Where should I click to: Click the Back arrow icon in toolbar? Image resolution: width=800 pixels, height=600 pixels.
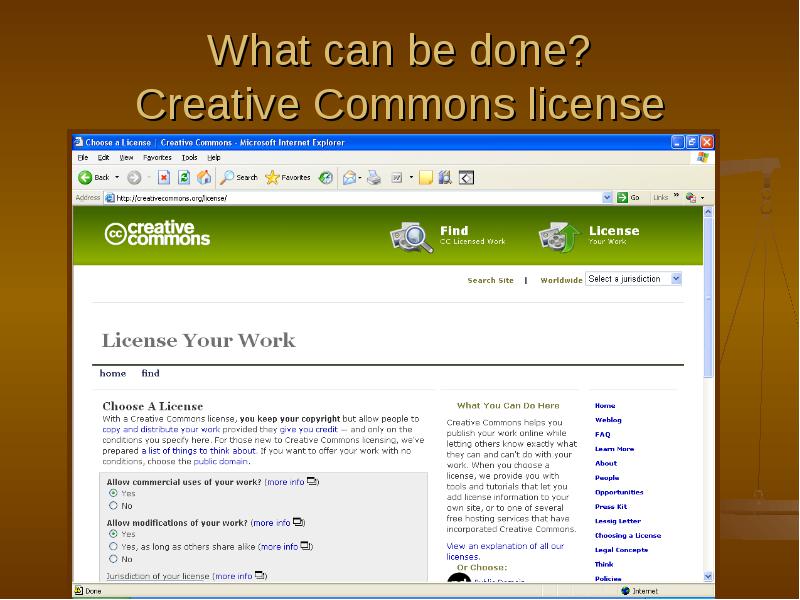[85, 177]
